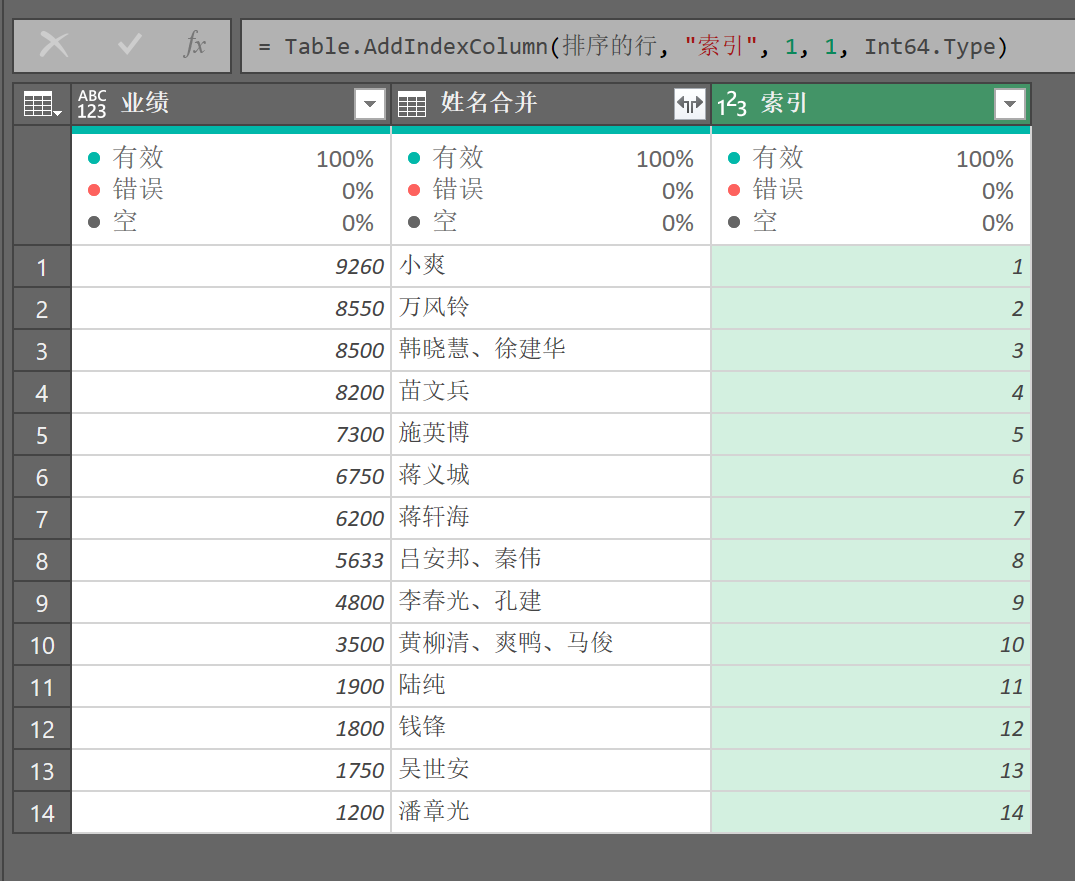This screenshot has width=1075, height=881.
Task: Open the table menu icon in corner
Action: click(43, 104)
